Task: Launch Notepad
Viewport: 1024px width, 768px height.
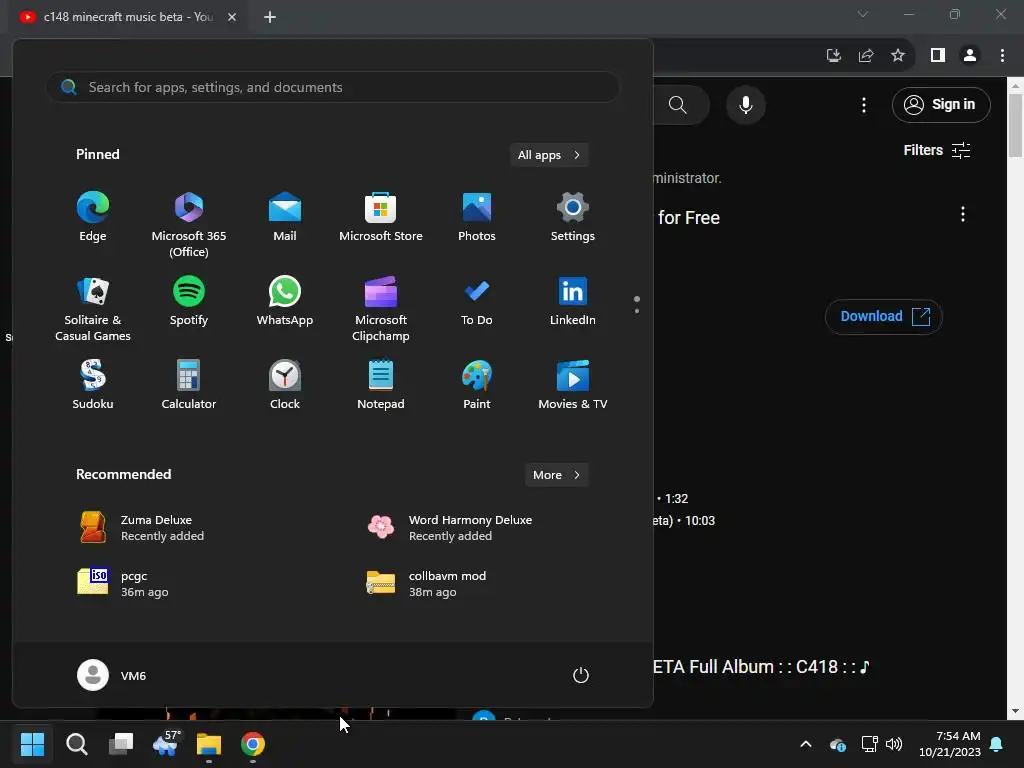Action: (381, 385)
